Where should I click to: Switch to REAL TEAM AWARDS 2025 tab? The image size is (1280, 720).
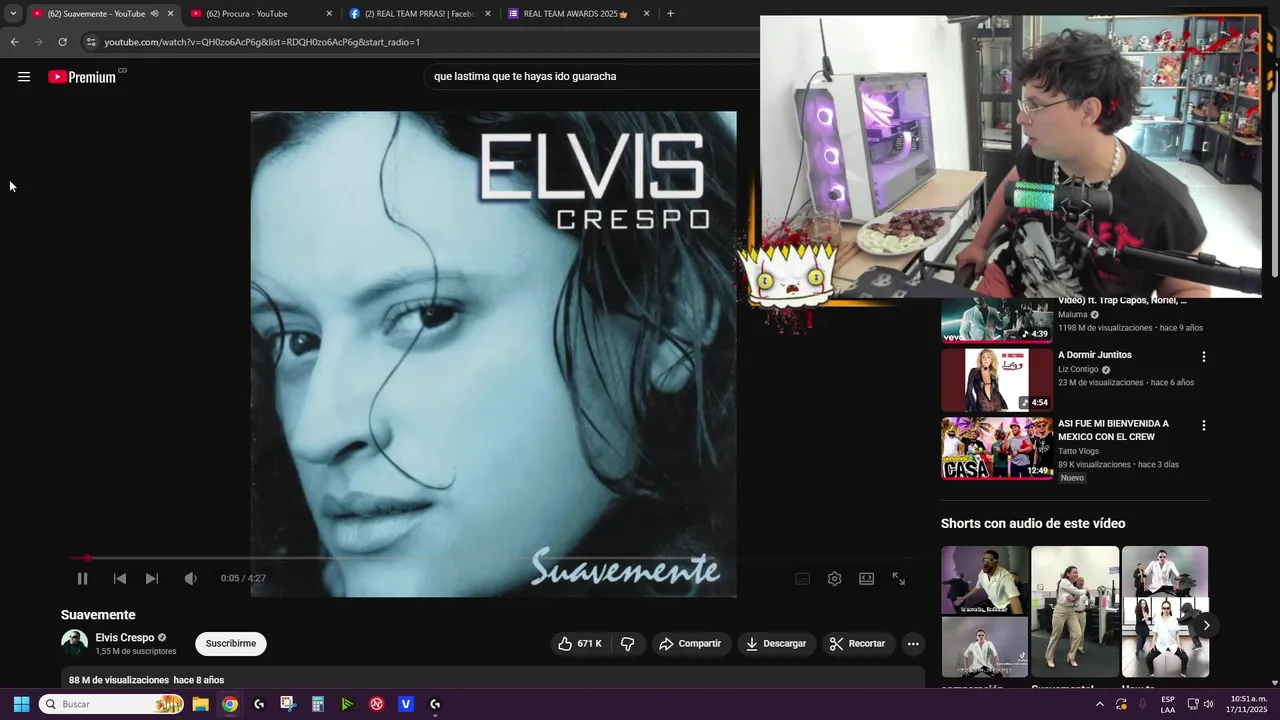tap(576, 14)
